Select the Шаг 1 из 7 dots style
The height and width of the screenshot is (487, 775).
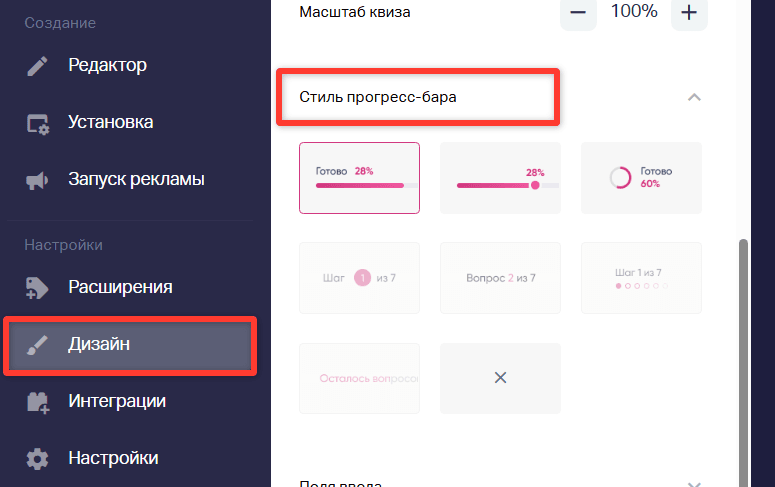point(641,278)
